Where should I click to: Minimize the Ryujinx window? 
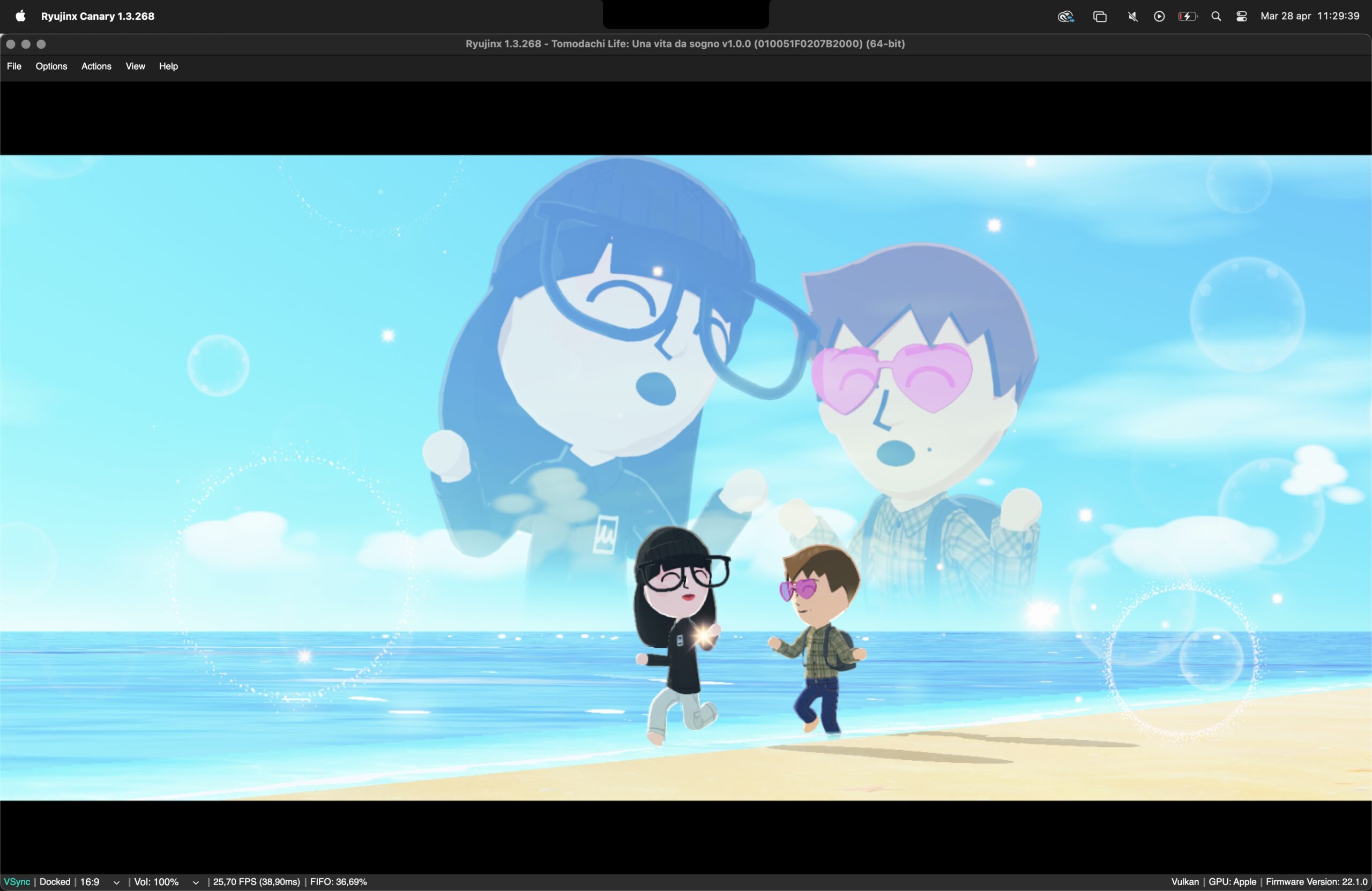pos(26,44)
